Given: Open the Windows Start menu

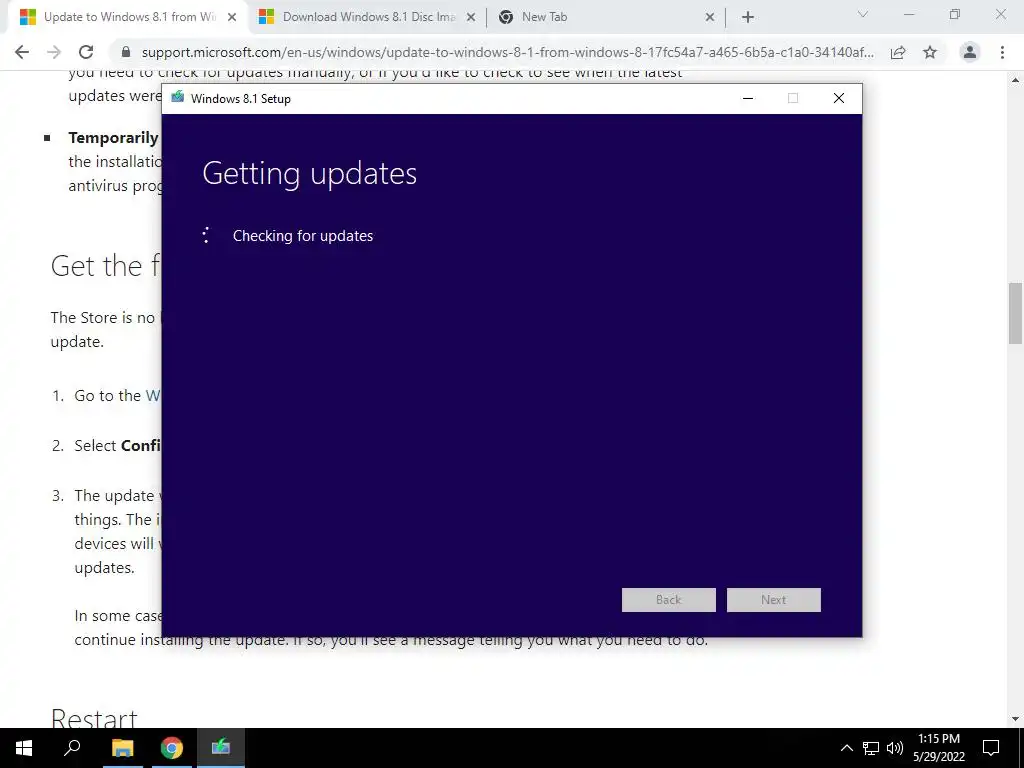Looking at the screenshot, I should click(x=24, y=748).
